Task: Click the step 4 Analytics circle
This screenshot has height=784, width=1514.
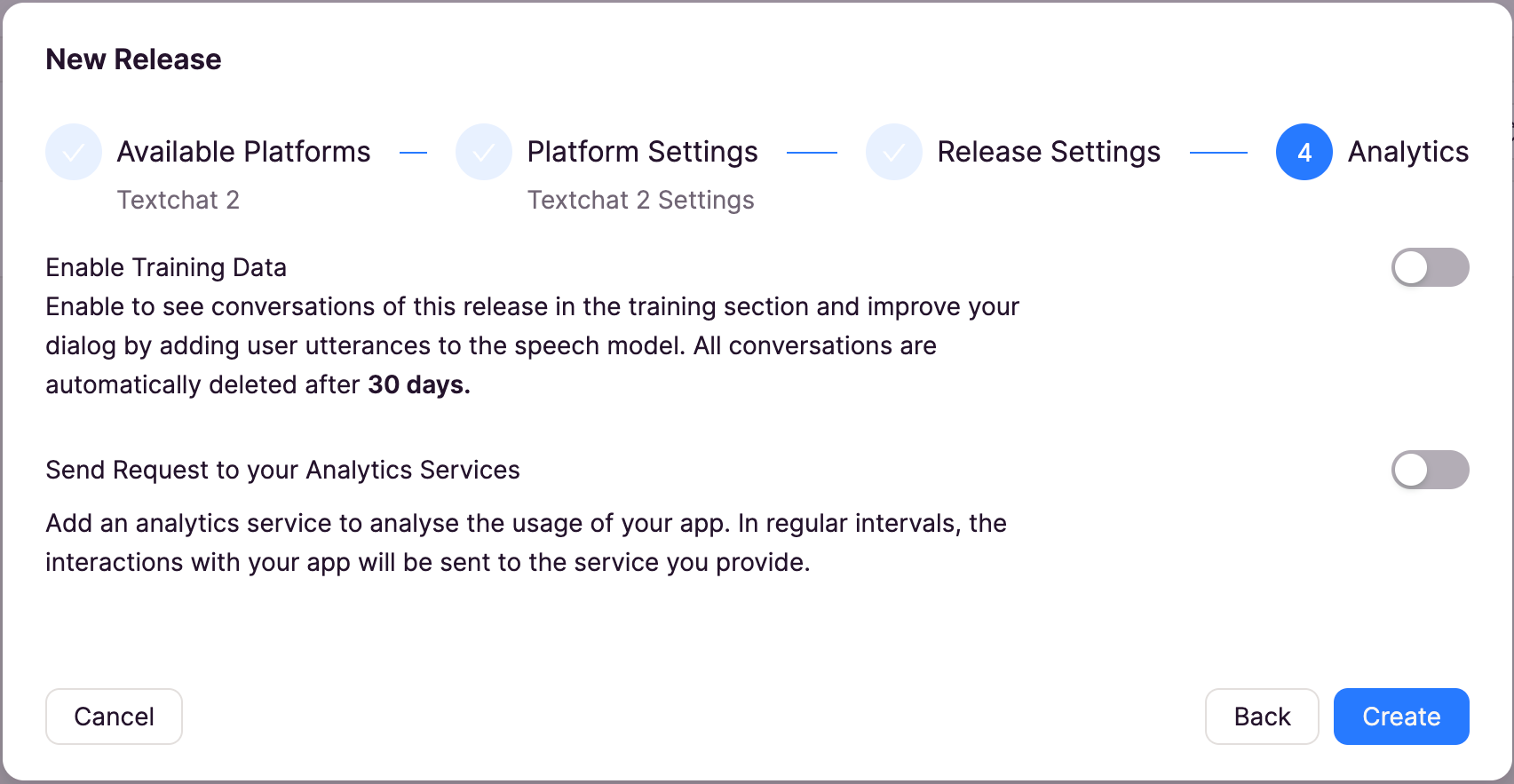Action: tap(1304, 152)
